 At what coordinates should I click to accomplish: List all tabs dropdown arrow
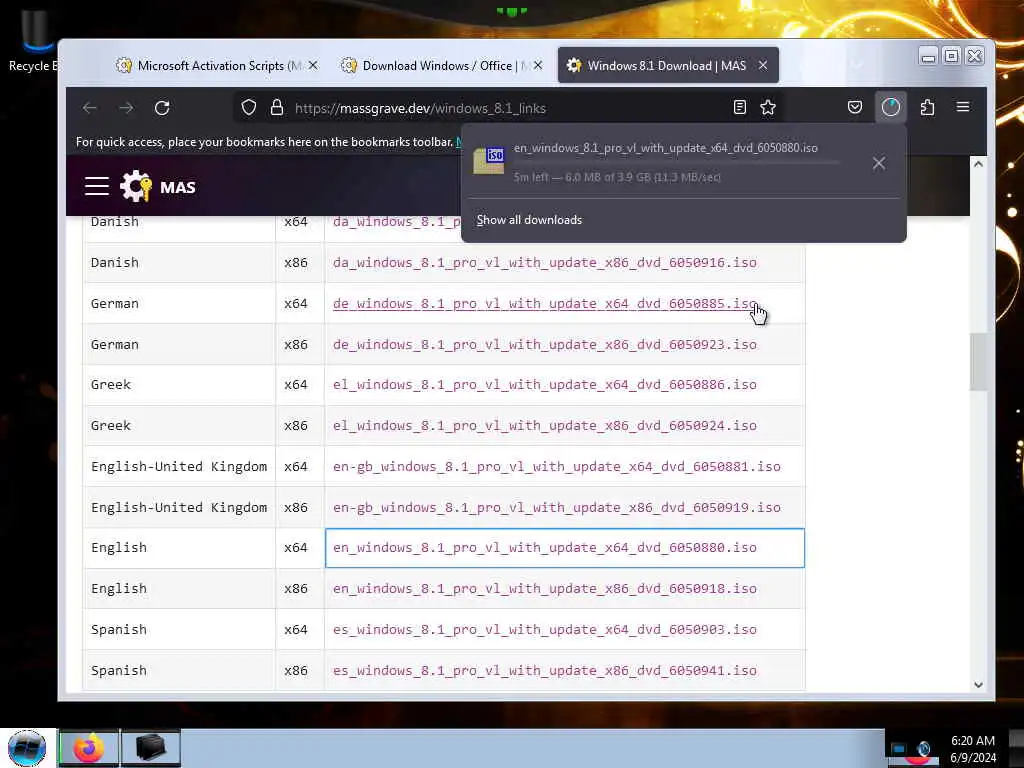(857, 65)
